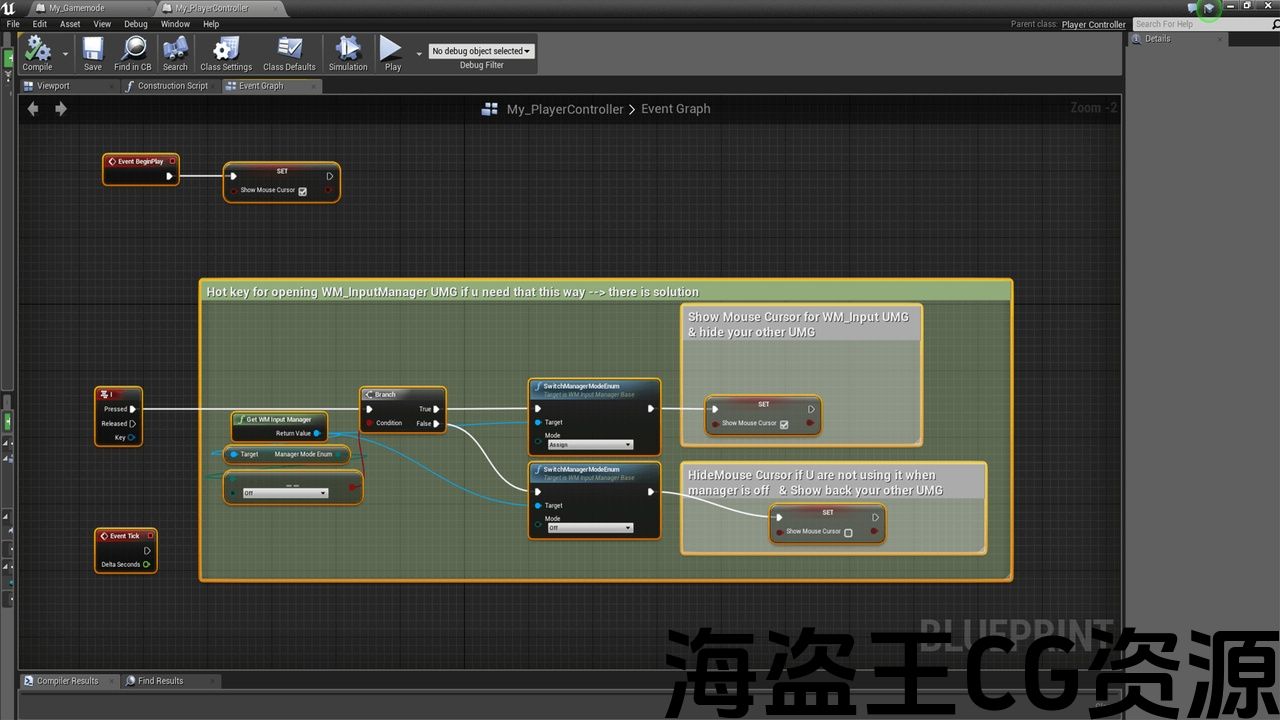This screenshot has height=720, width=1280.
Task: Click the Player Controller parent class link
Action: click(x=1093, y=24)
